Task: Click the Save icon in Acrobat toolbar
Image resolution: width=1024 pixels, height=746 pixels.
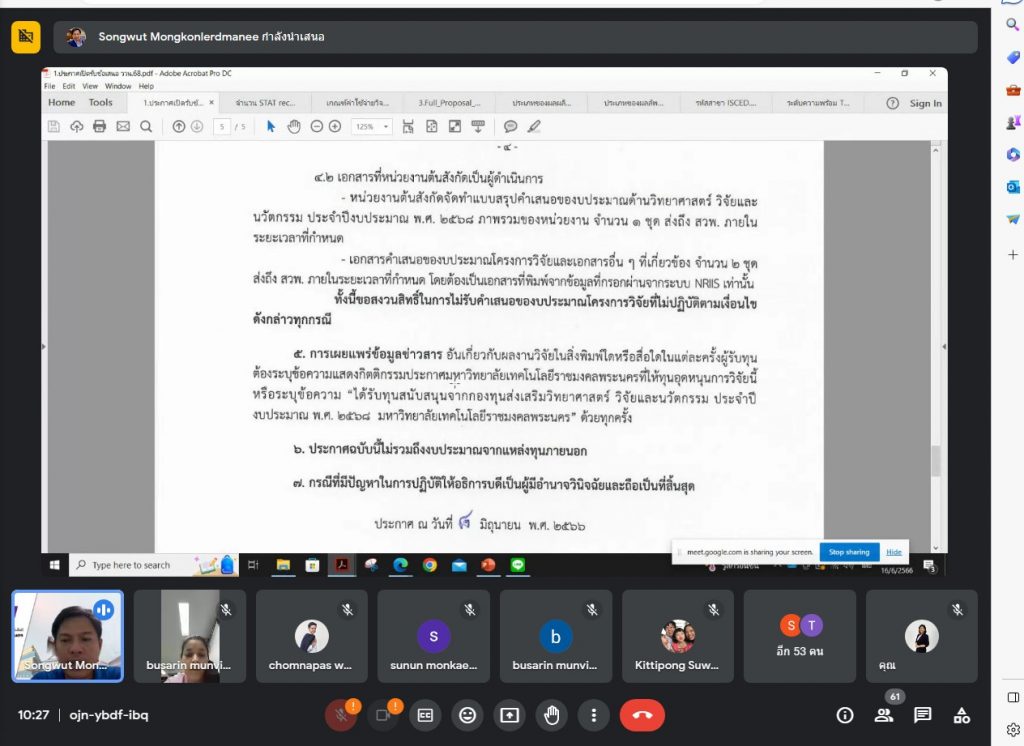Action: click(x=54, y=127)
